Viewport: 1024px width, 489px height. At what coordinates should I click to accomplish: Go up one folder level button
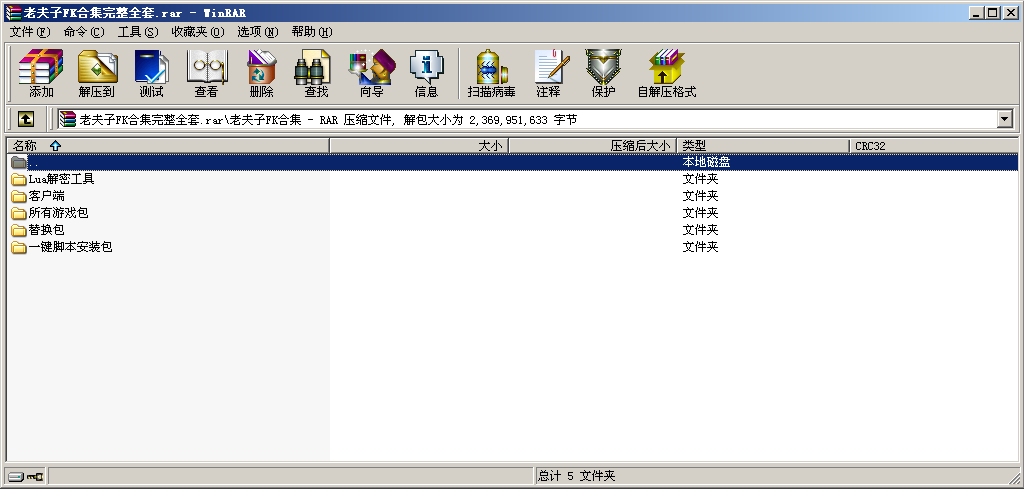pos(25,119)
